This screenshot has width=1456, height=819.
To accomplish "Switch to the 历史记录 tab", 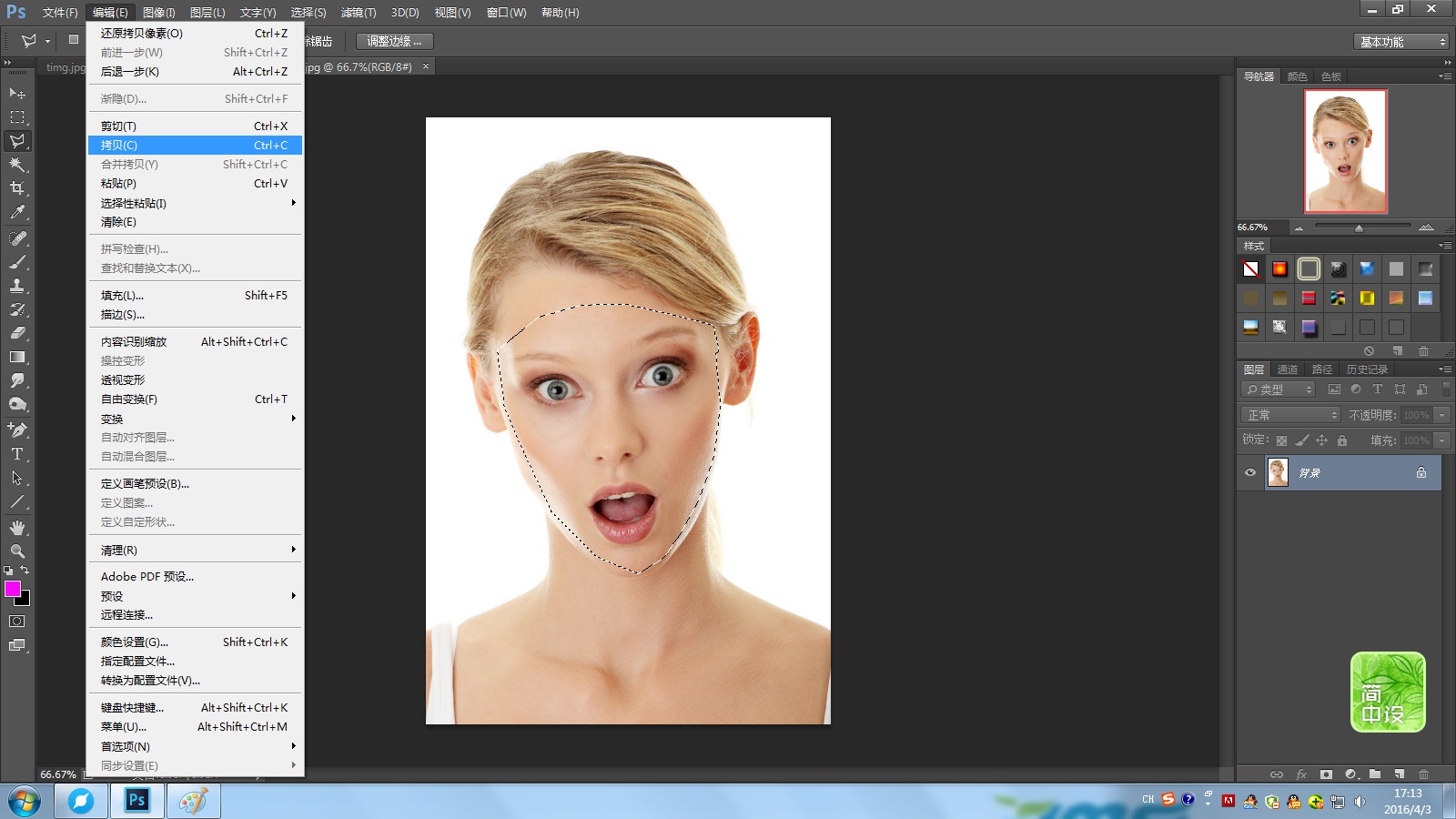I will (1367, 369).
